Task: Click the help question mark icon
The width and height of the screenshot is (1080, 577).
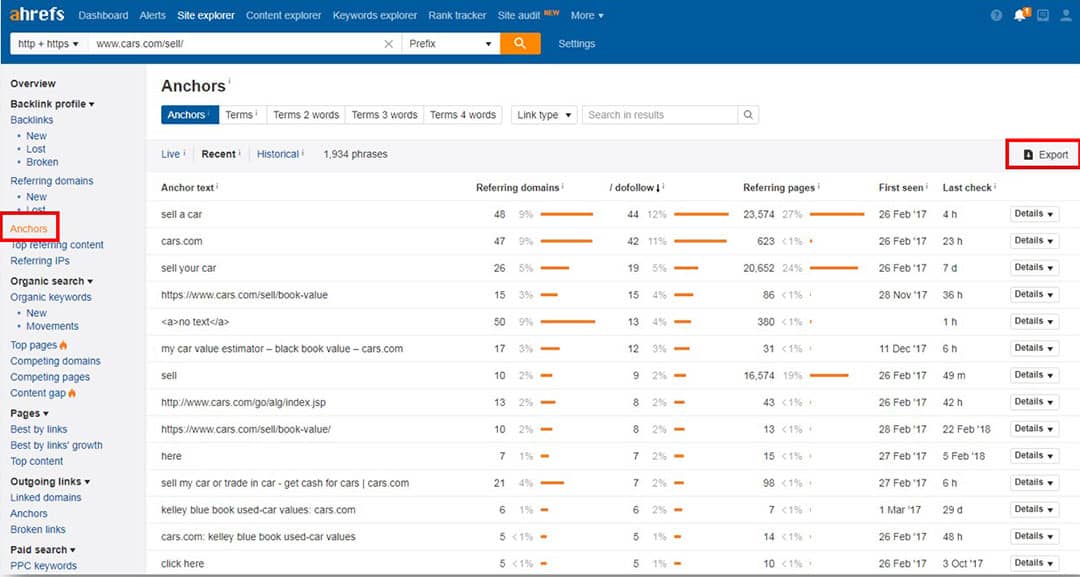Action: coord(996,15)
